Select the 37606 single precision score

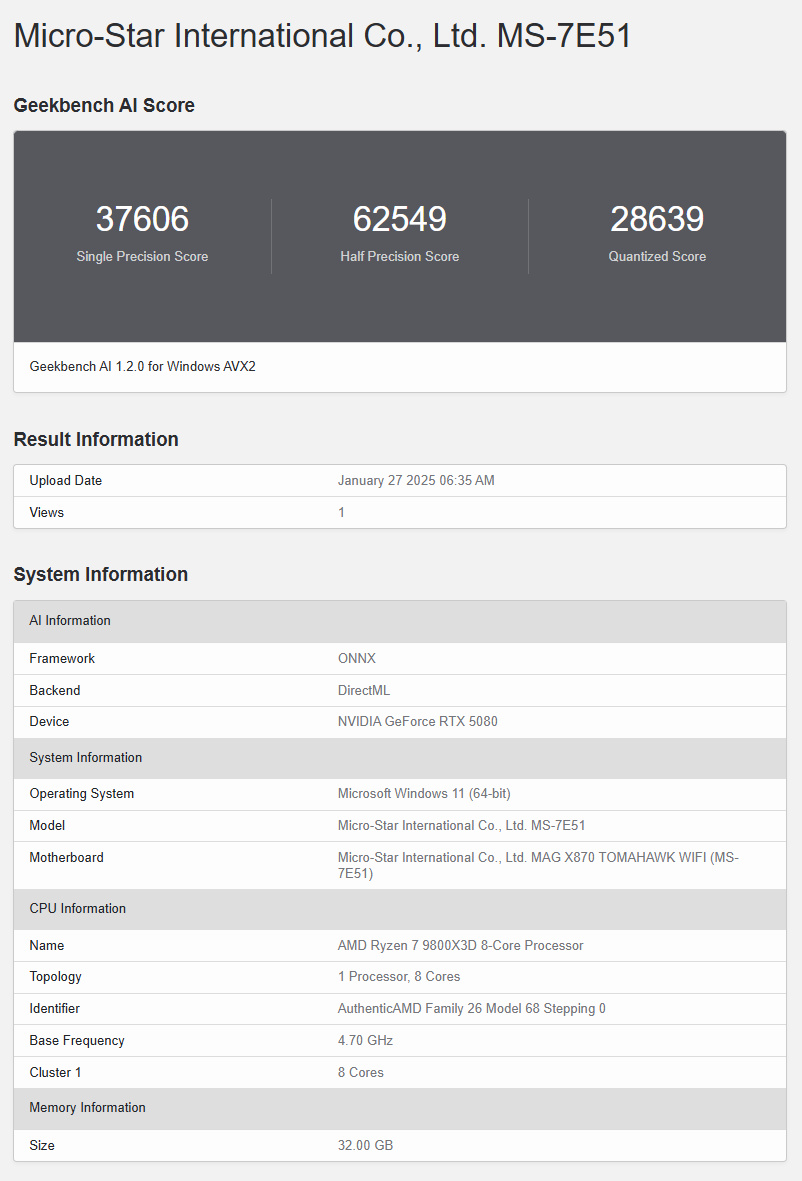click(x=142, y=219)
